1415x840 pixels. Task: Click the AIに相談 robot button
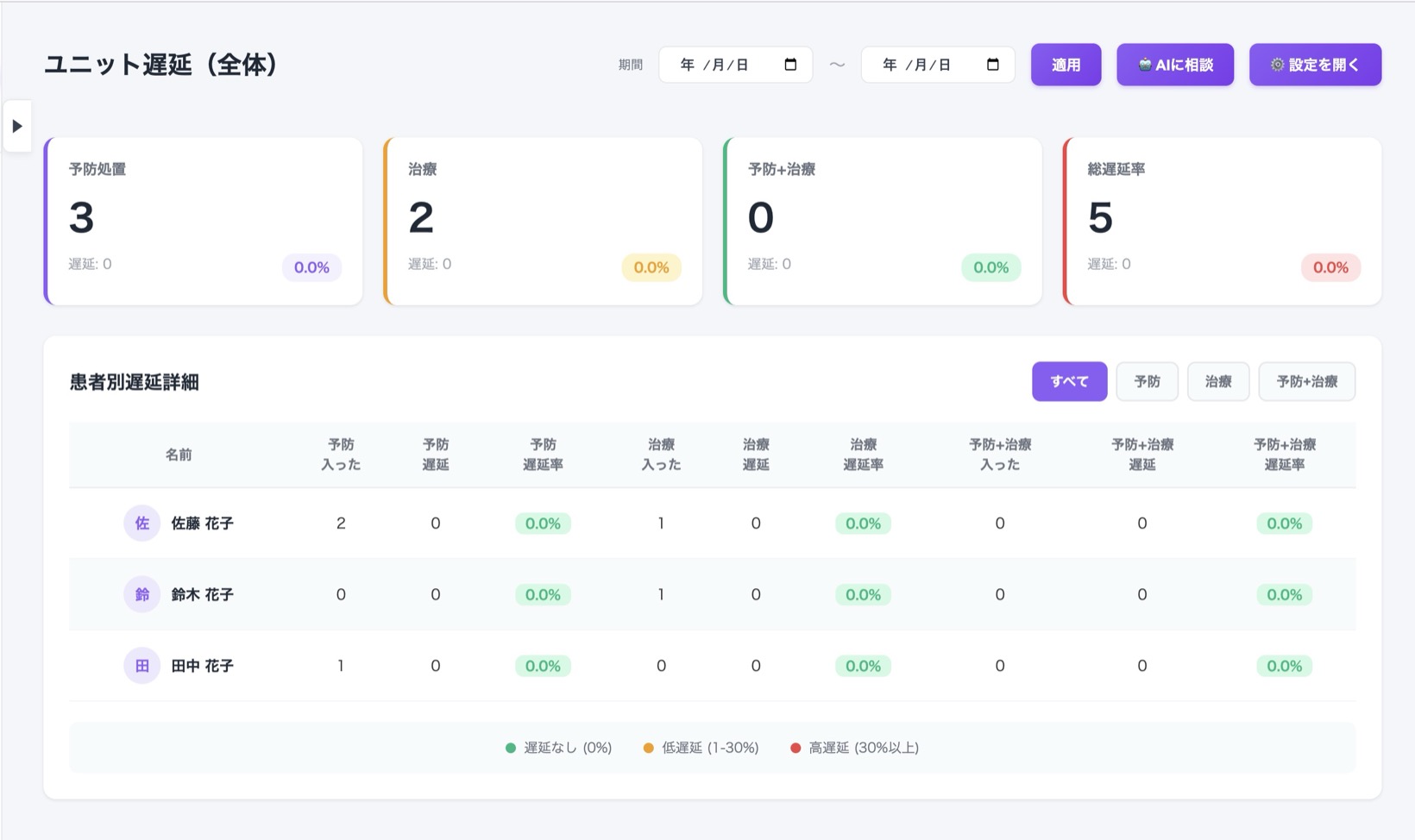pyautogui.click(x=1175, y=65)
